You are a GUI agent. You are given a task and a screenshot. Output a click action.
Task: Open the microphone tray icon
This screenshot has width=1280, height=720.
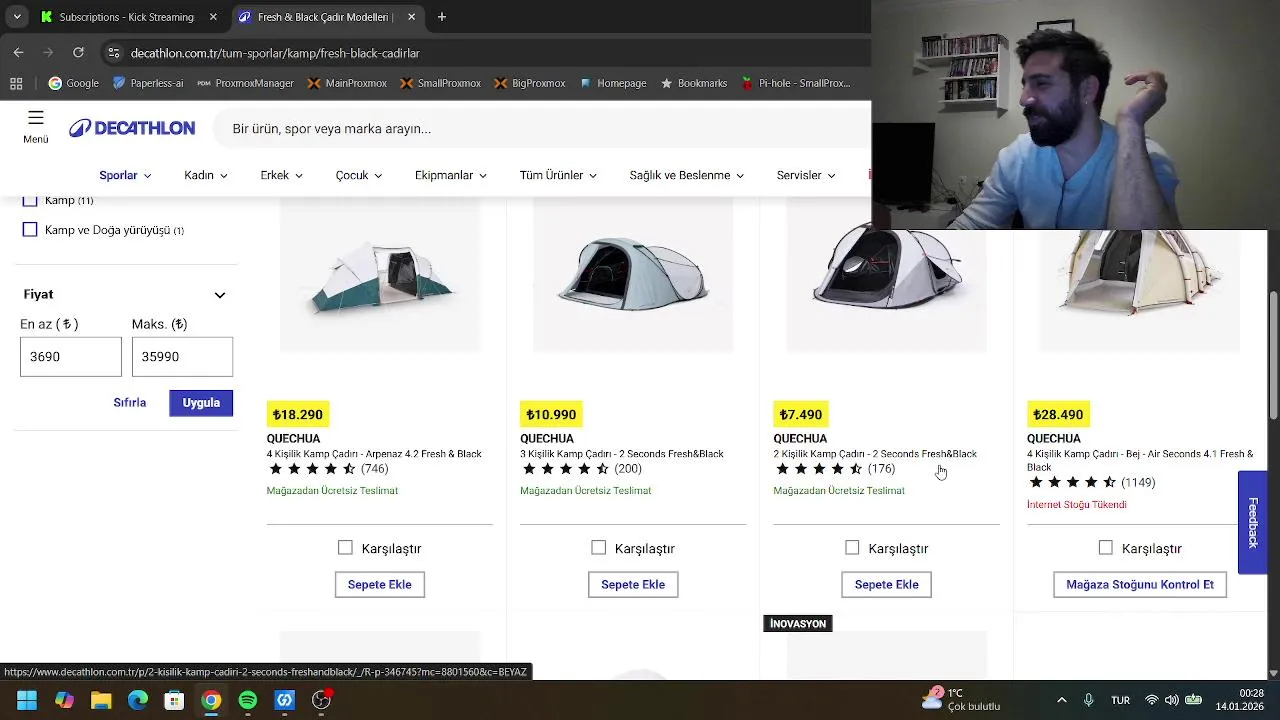pos(1089,700)
